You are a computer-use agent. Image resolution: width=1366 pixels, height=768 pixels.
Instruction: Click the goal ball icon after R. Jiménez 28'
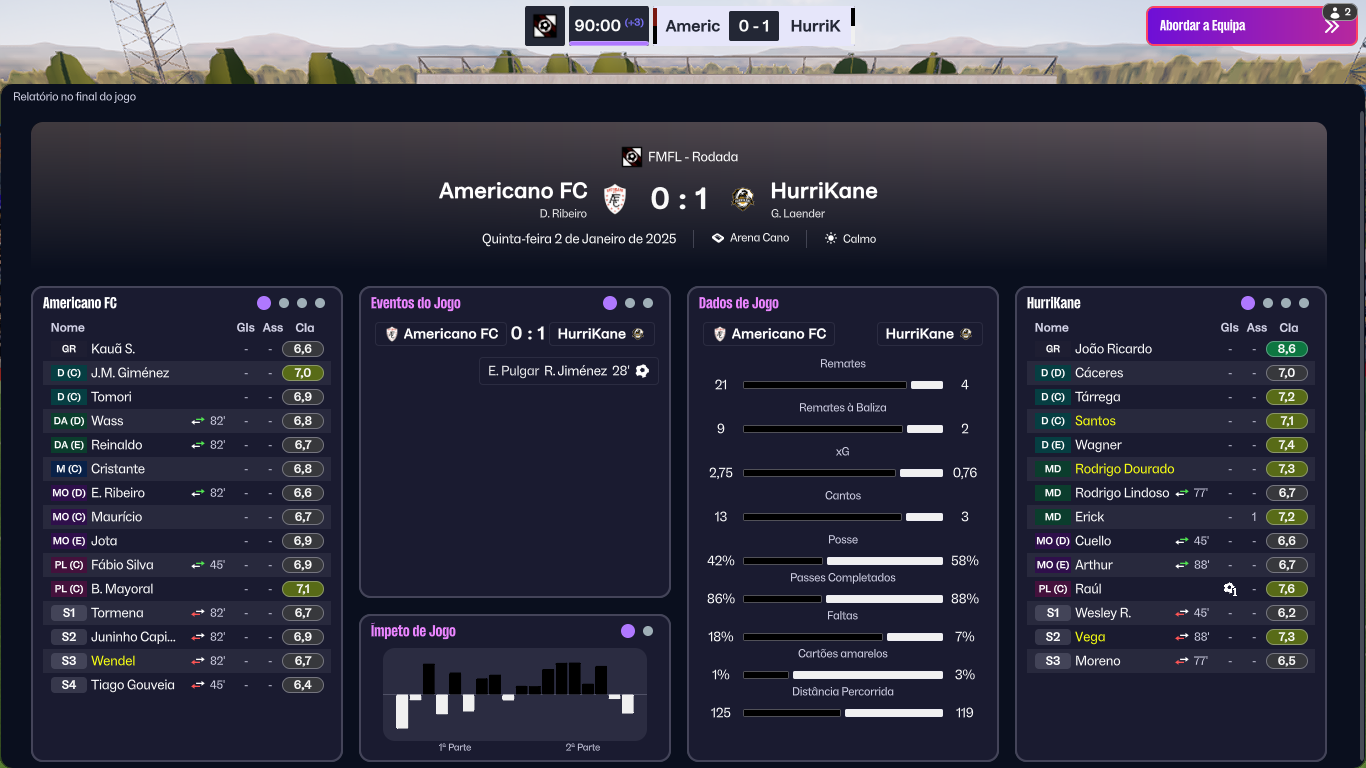coord(642,371)
